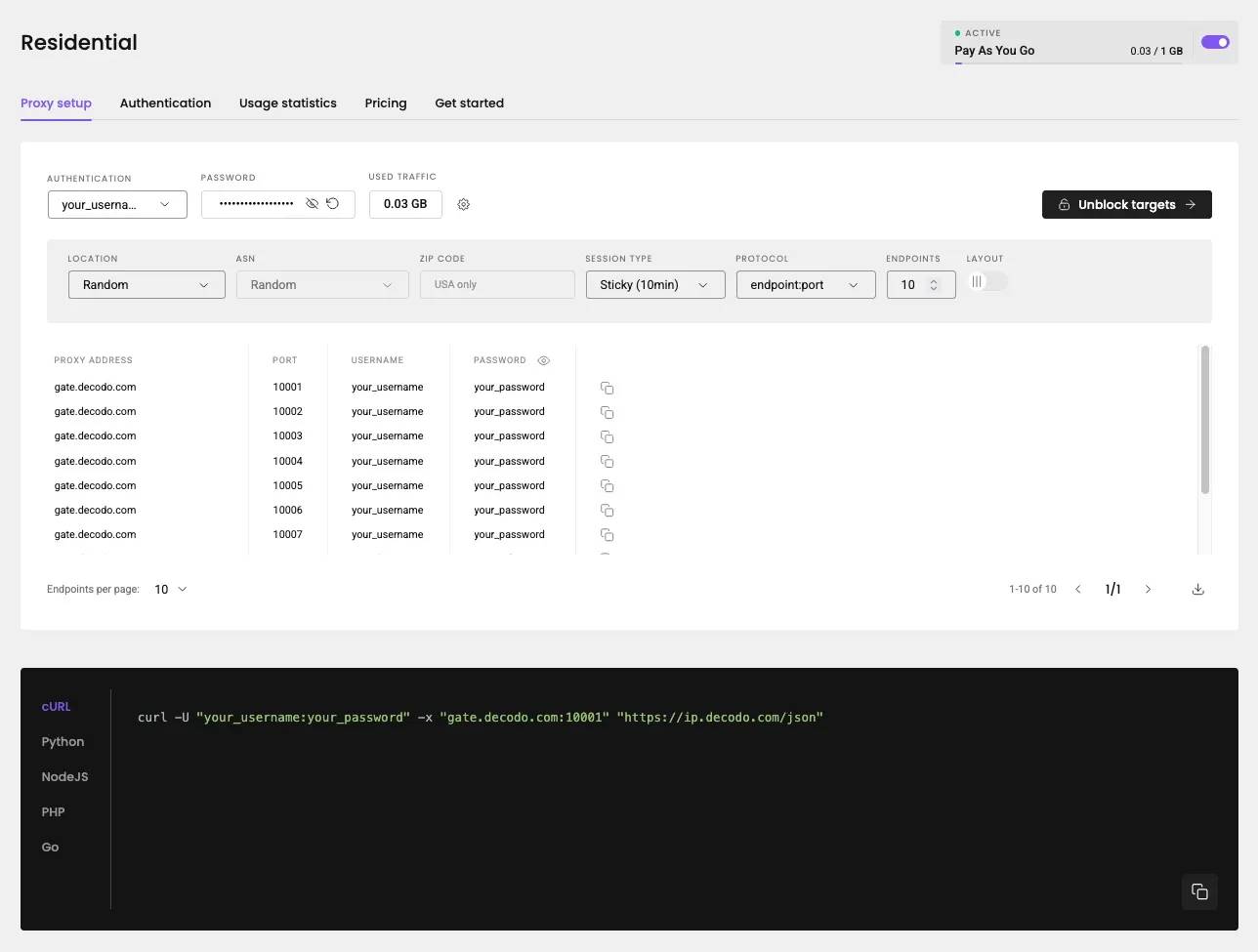Click the Unblock targets button

click(1126, 205)
